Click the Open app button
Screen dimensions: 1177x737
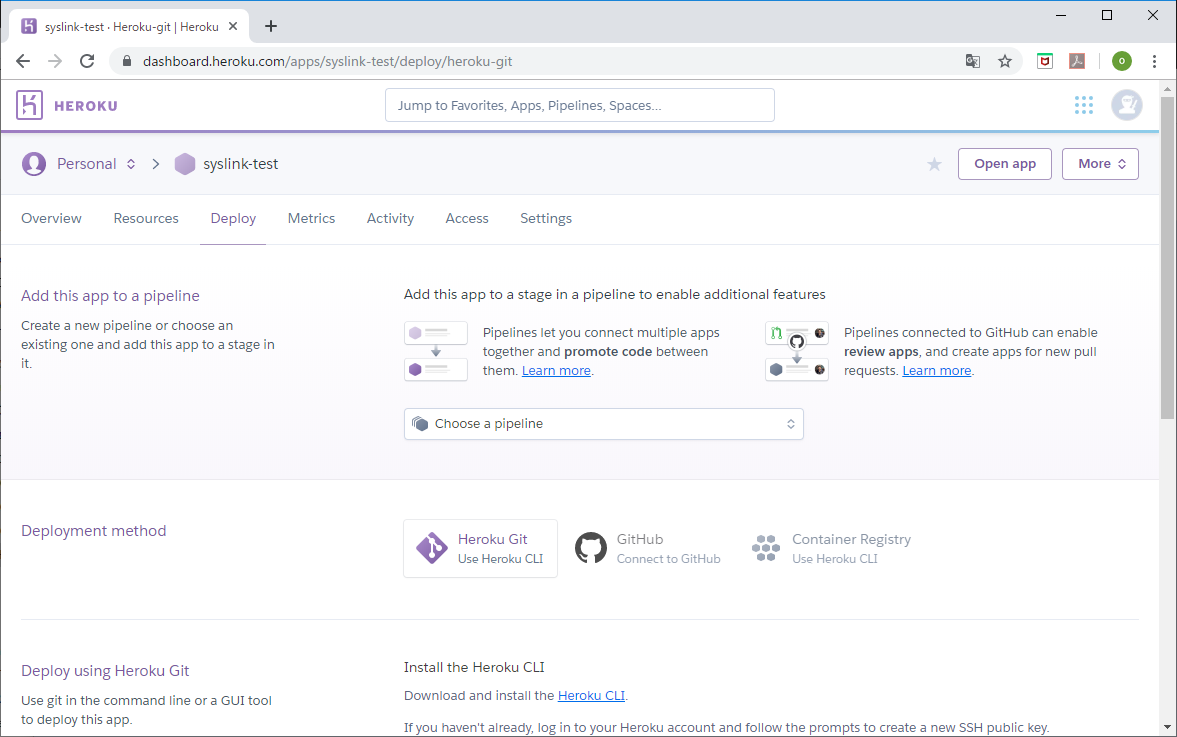(1004, 164)
